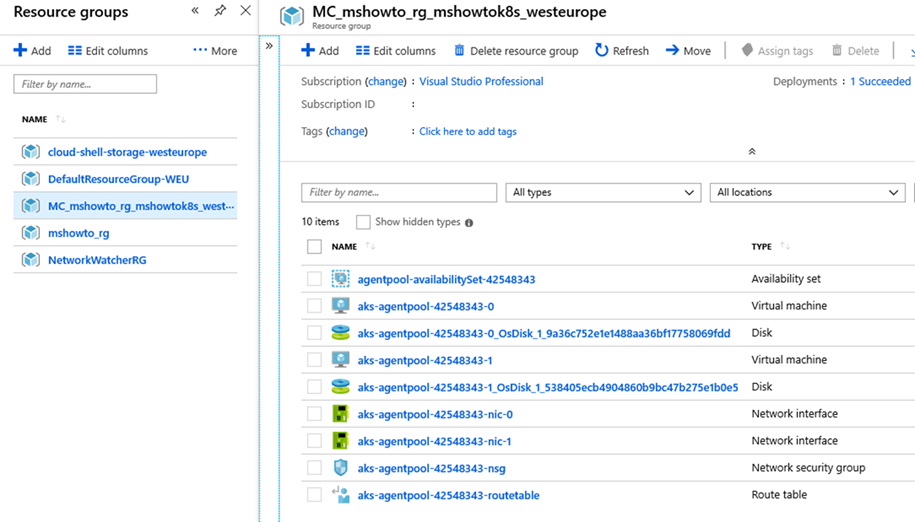This screenshot has height=522, width=915.
Task: Check the aks-agentpool-42548343-0 VM checkbox
Action: click(314, 306)
